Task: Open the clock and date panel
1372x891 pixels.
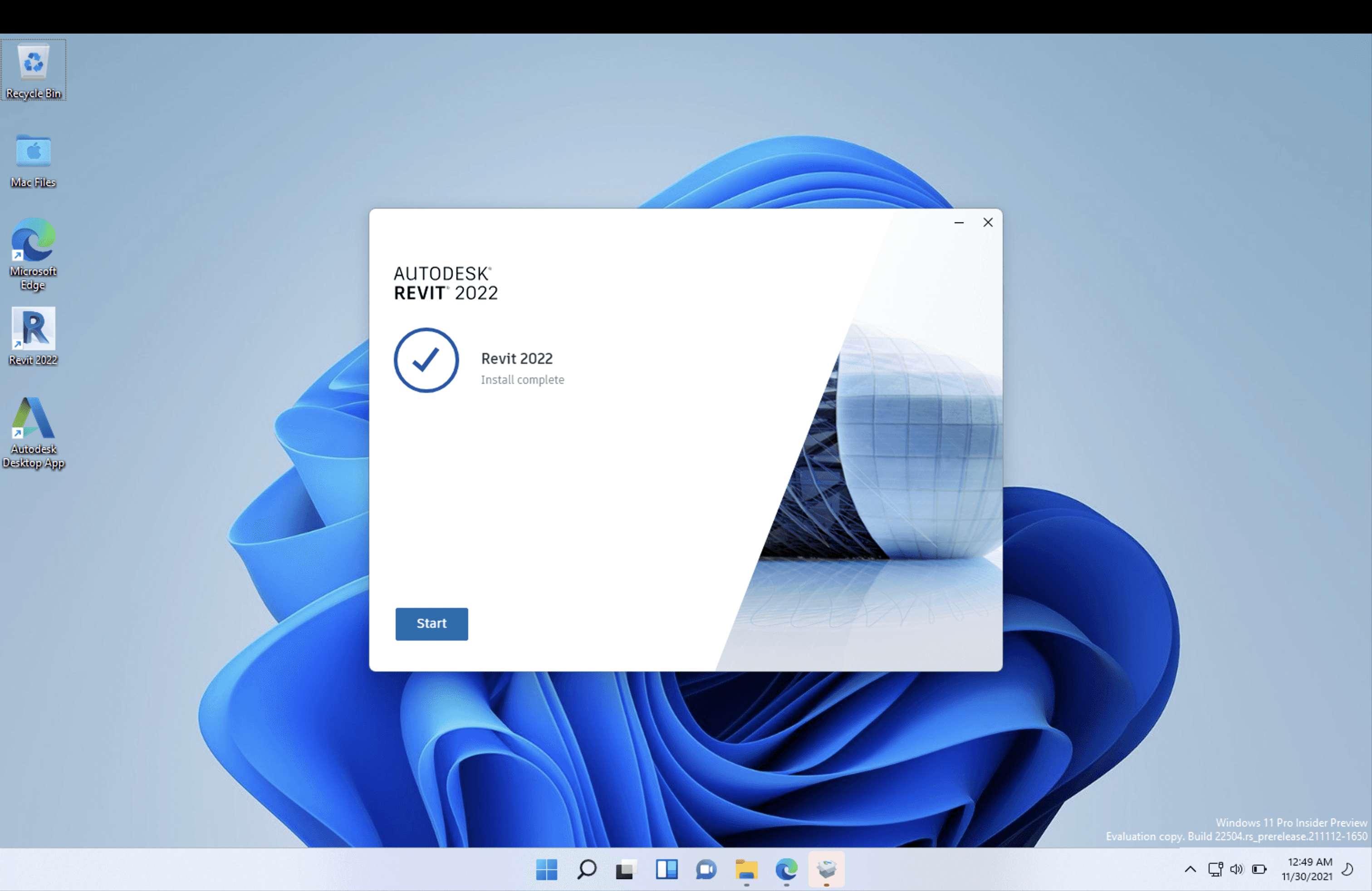Action: [1307, 869]
